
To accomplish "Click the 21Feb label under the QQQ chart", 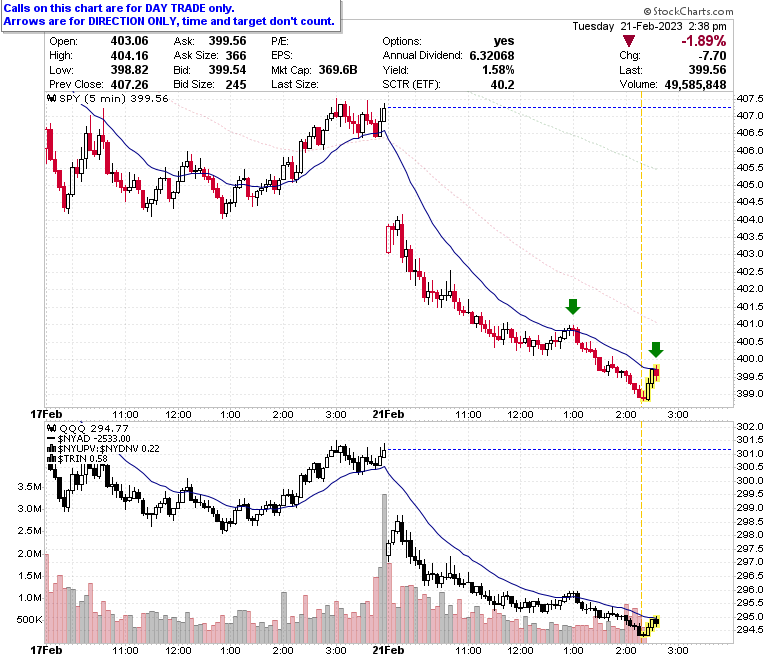I will pyautogui.click(x=389, y=650).
